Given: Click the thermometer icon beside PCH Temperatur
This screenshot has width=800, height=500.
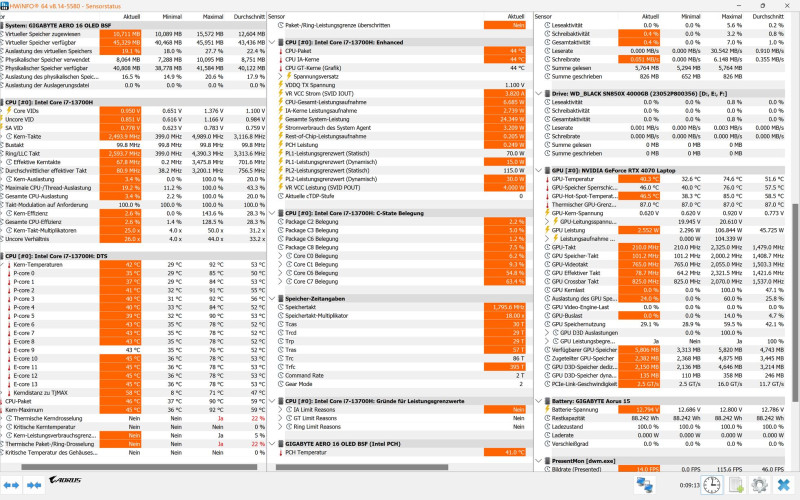Looking at the screenshot, I should 281,453.
